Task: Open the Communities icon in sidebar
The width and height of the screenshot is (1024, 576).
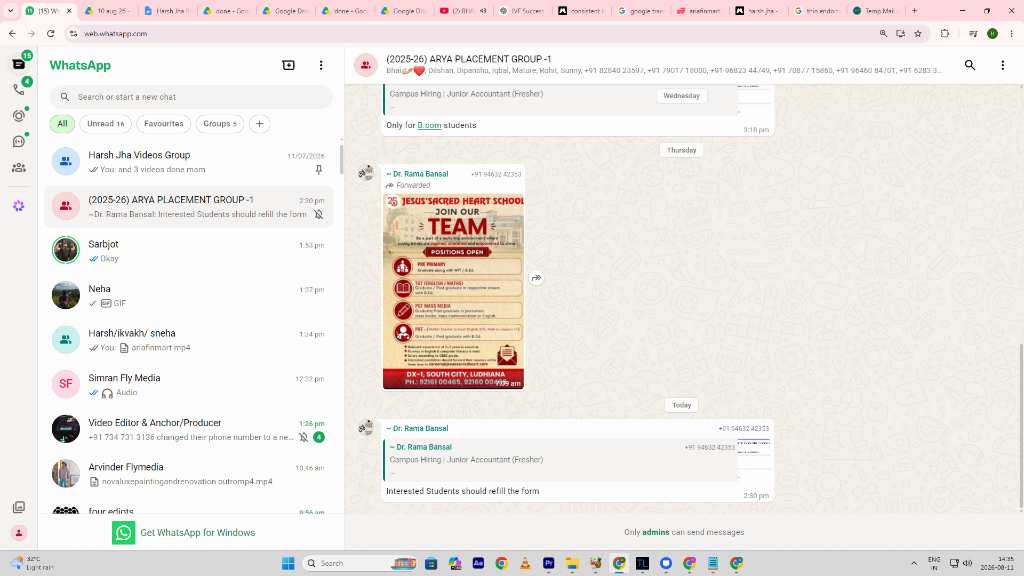Action: point(18,168)
